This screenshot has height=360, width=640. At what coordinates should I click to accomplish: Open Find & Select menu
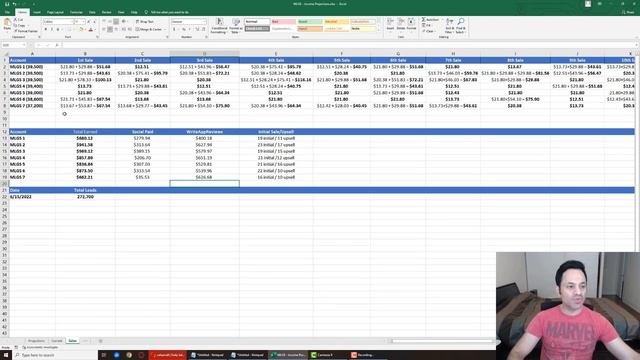(460, 26)
